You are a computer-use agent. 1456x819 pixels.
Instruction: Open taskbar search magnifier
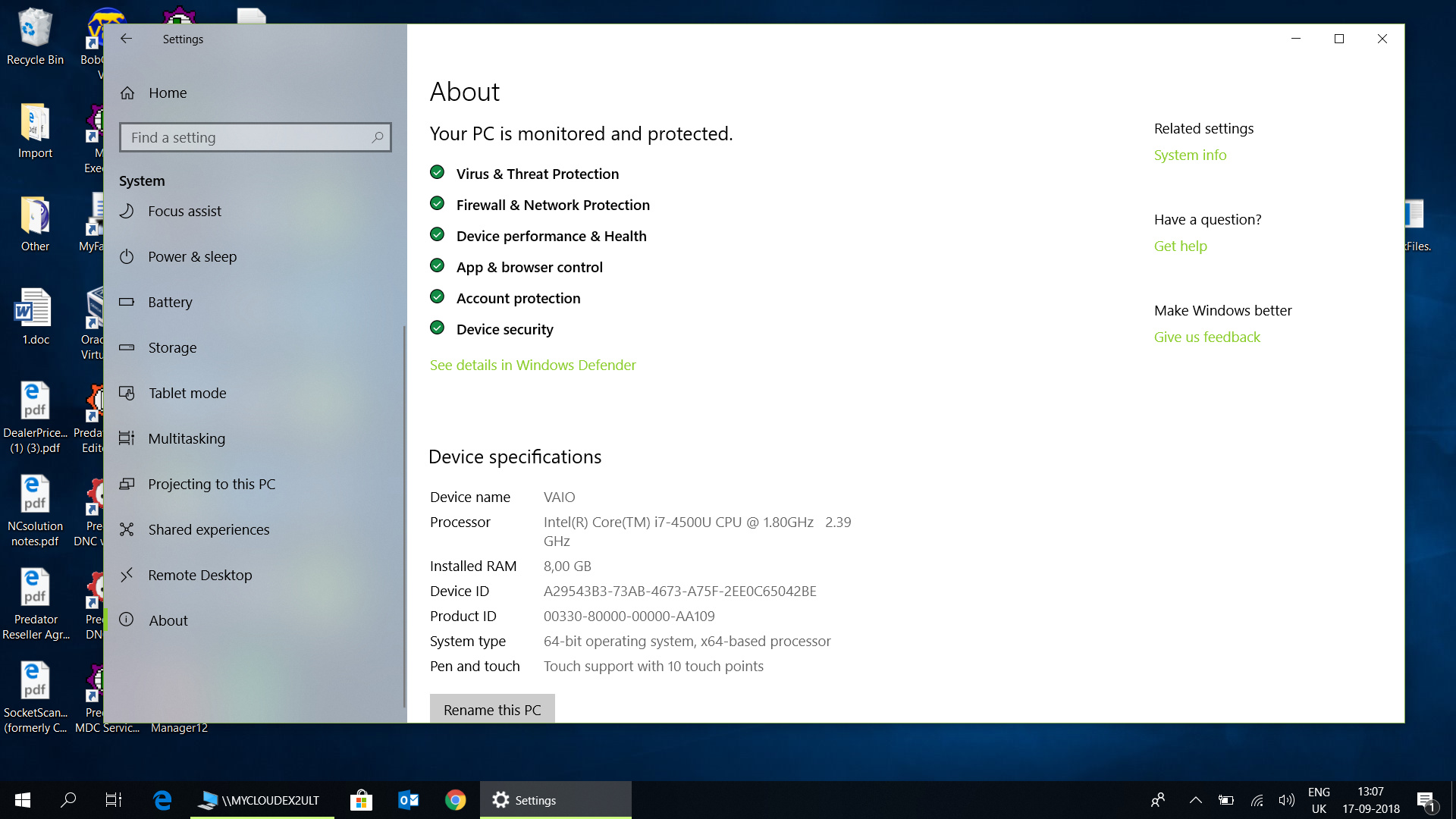coord(68,800)
